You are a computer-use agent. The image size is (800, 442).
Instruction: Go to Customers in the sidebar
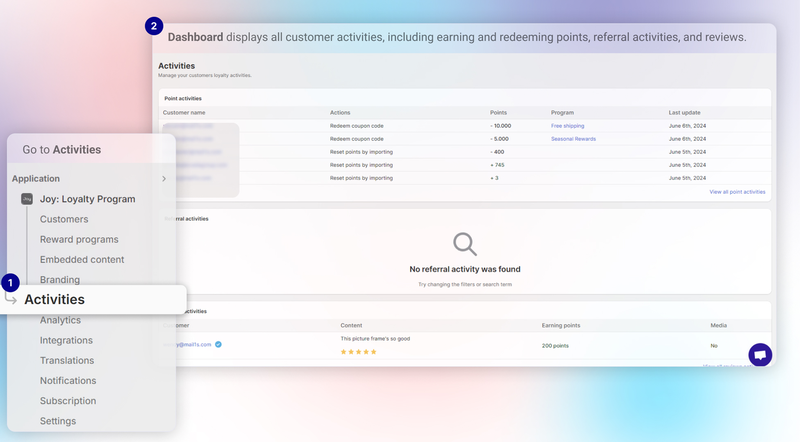[x=64, y=219]
